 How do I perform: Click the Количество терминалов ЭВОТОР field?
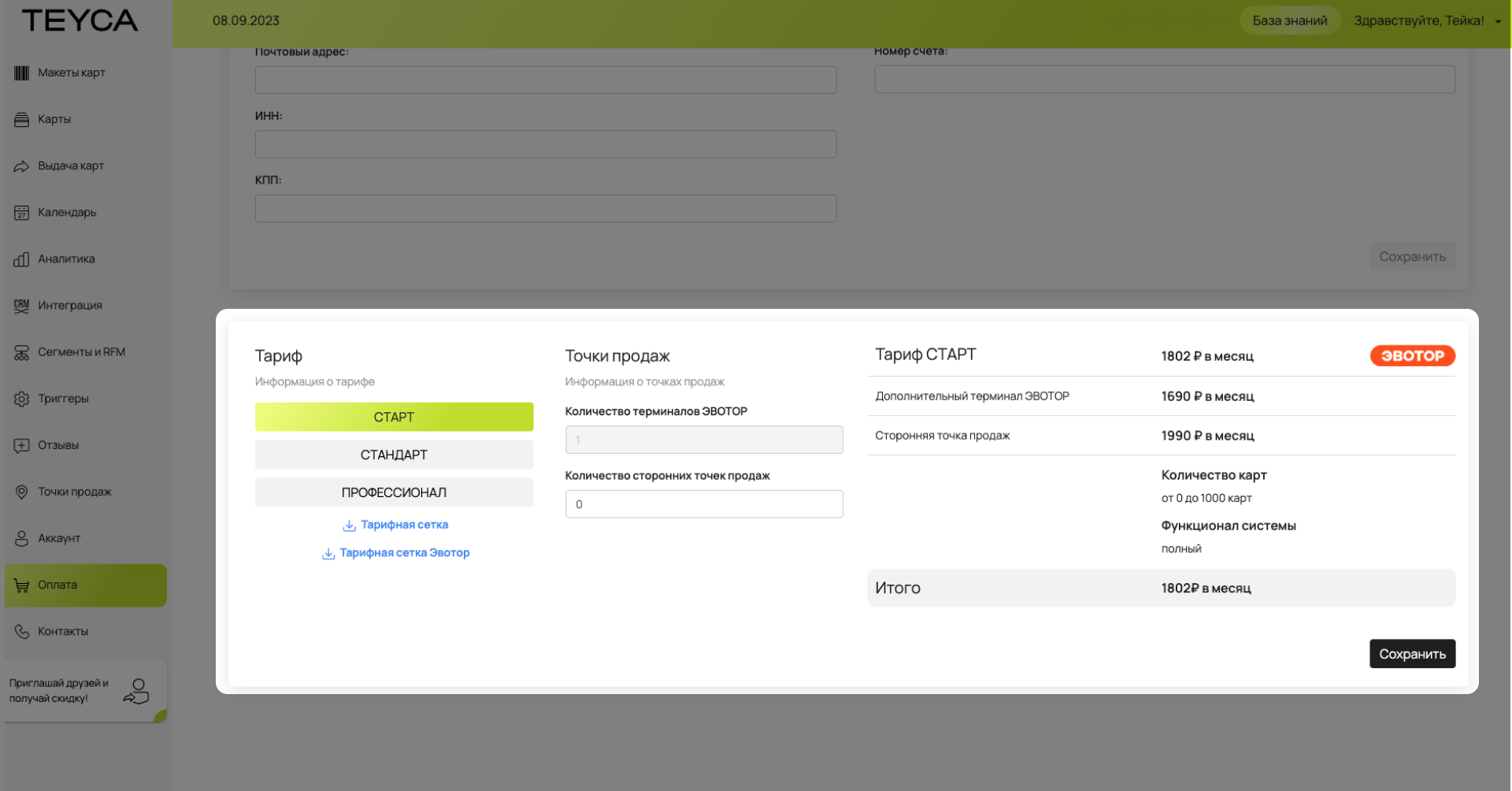[704, 440]
